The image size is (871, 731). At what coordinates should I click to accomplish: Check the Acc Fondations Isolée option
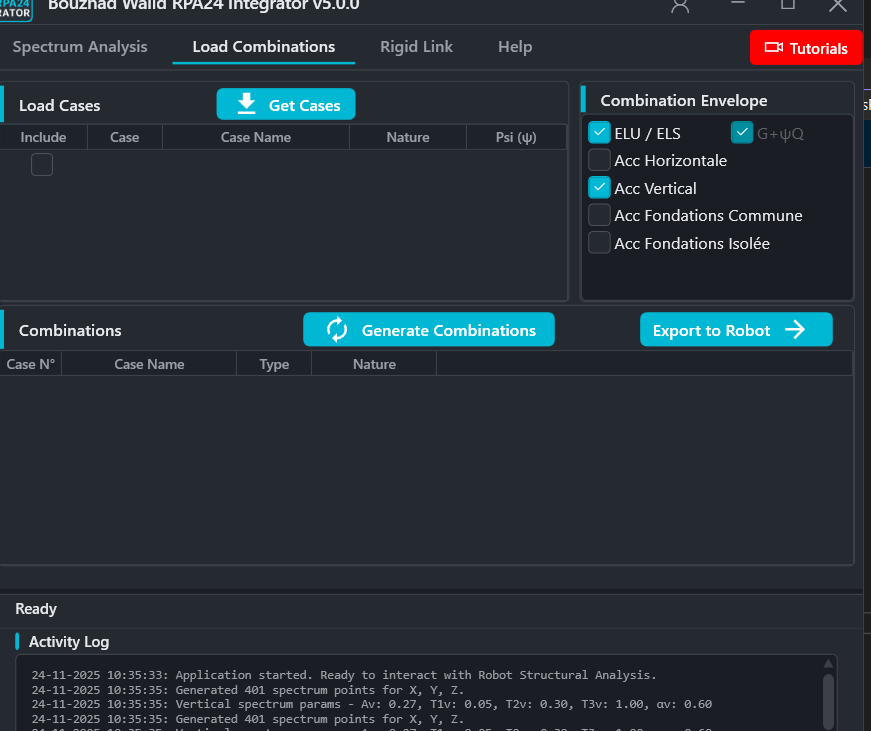598,242
